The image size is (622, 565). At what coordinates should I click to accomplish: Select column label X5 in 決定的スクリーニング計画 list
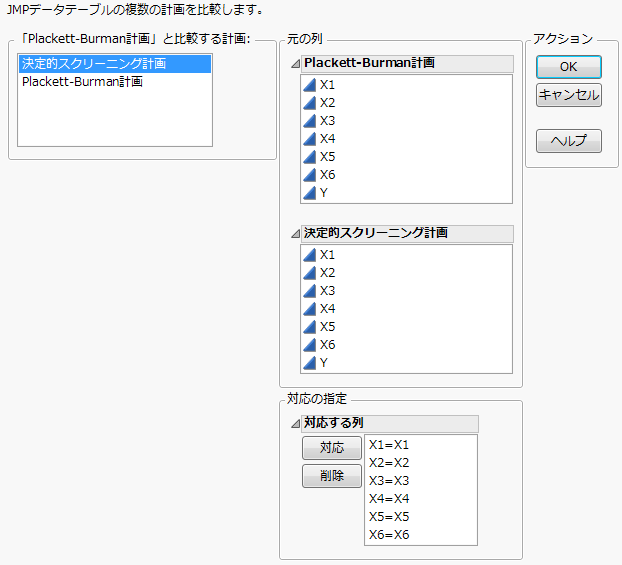[x=328, y=327]
